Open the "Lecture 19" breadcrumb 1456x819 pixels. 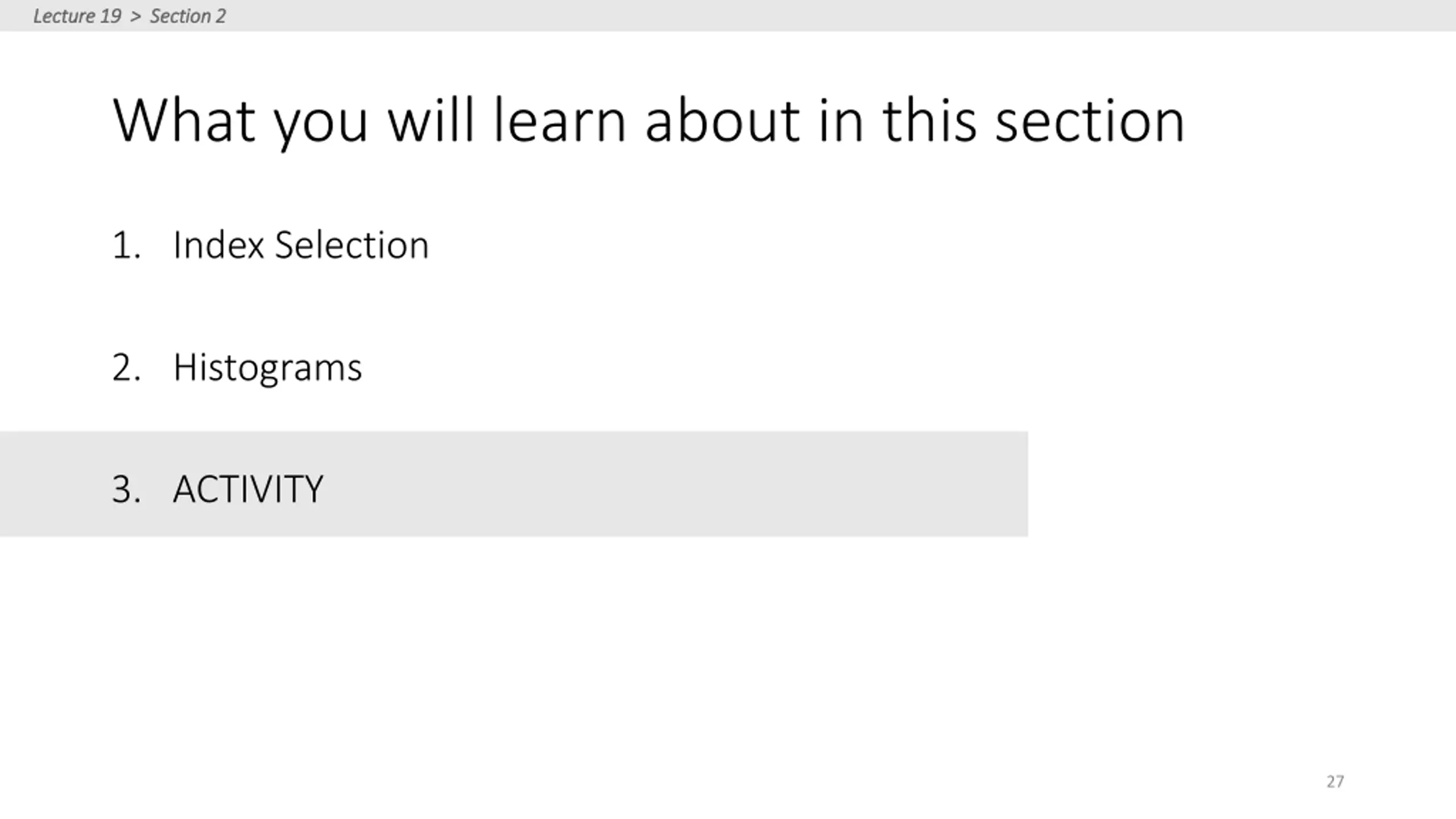pyautogui.click(x=77, y=16)
